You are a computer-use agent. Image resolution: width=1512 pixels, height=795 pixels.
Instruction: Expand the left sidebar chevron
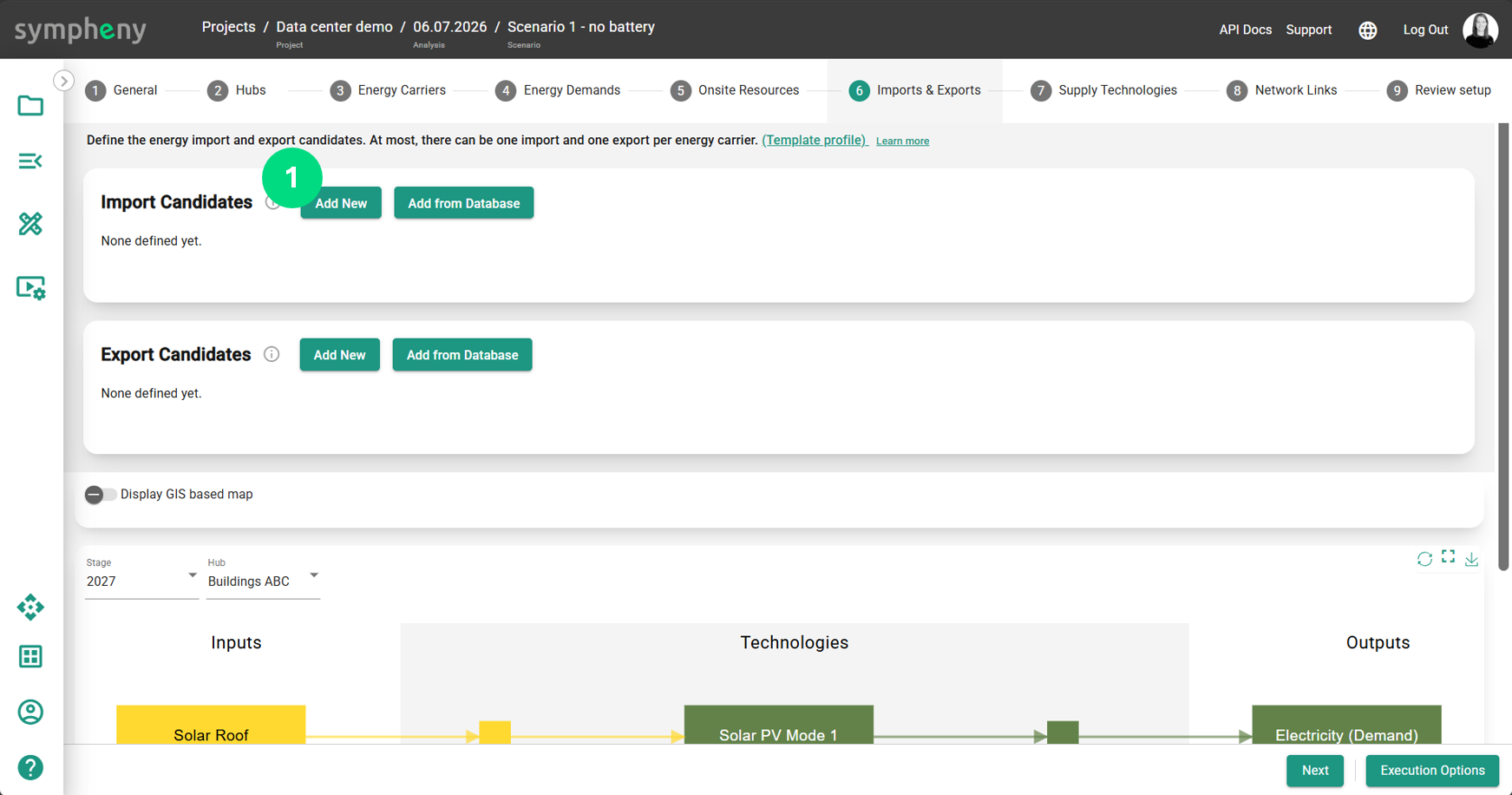pyautogui.click(x=64, y=81)
